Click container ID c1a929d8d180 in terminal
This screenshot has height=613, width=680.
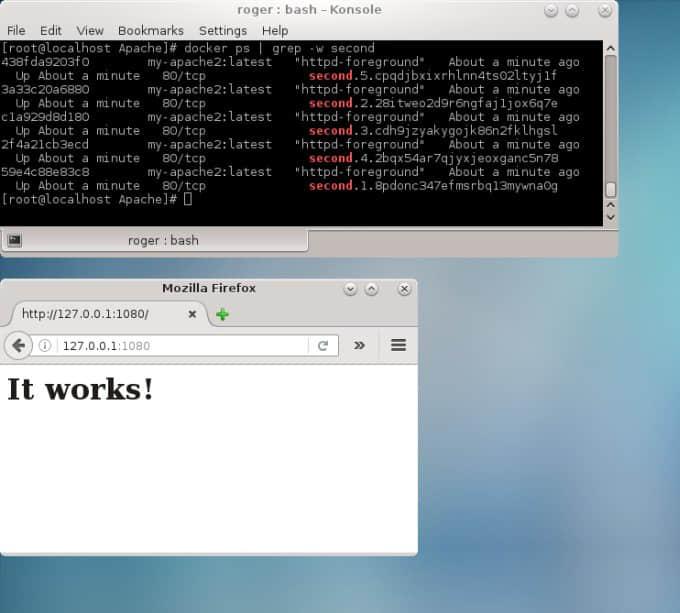[x=45, y=117]
